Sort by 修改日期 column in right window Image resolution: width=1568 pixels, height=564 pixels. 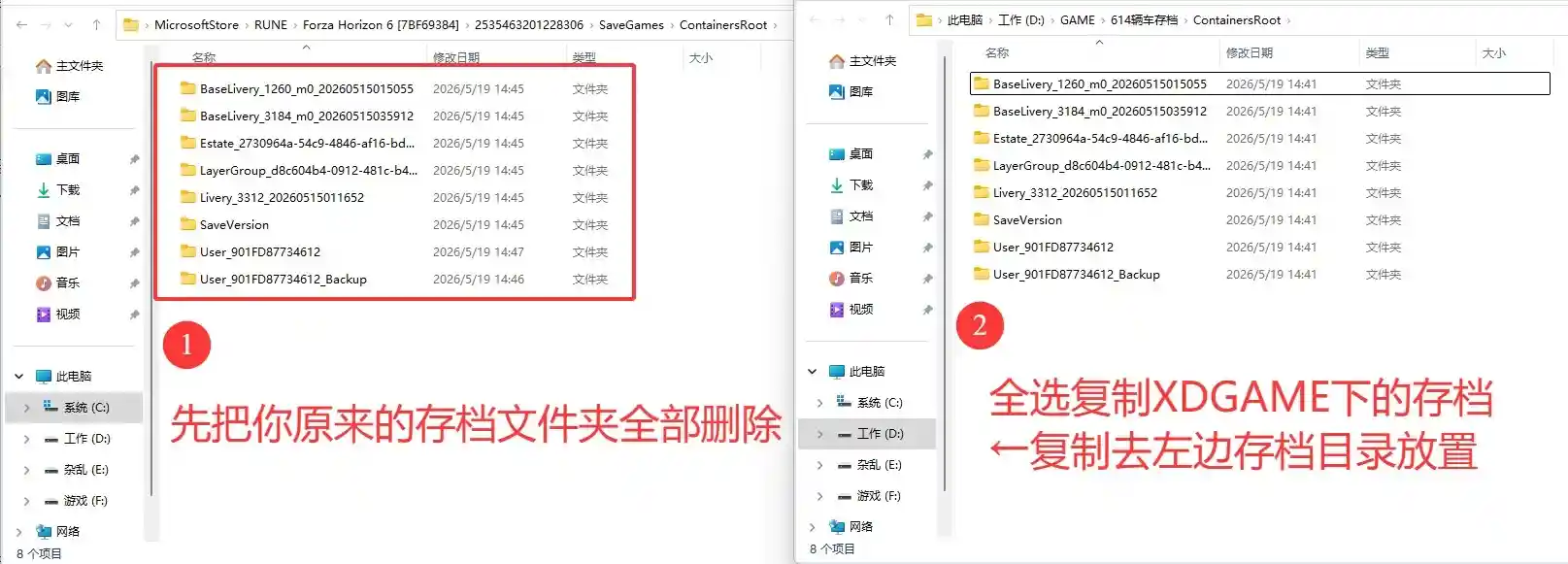[1250, 53]
